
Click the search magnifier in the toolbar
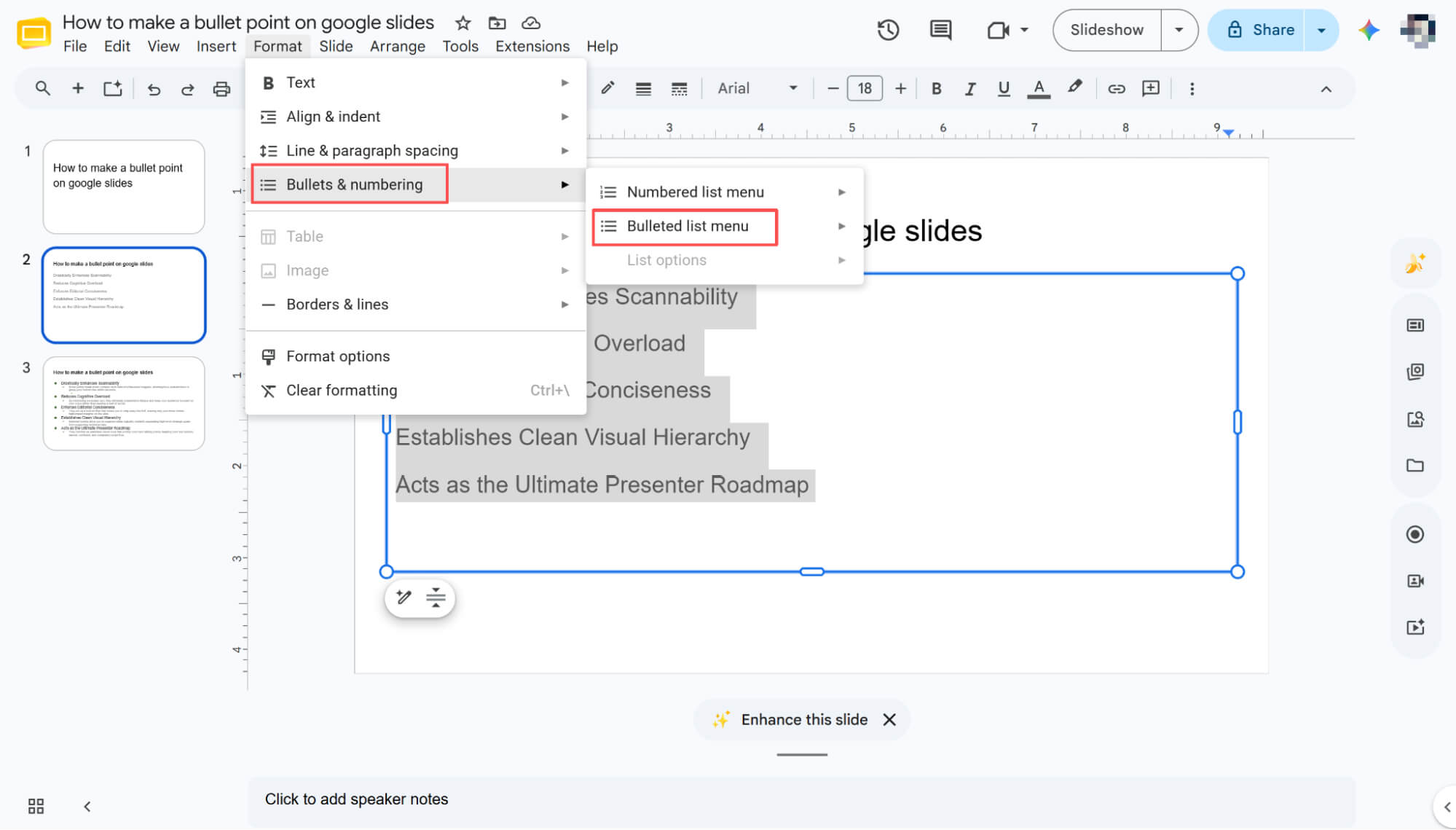43,89
